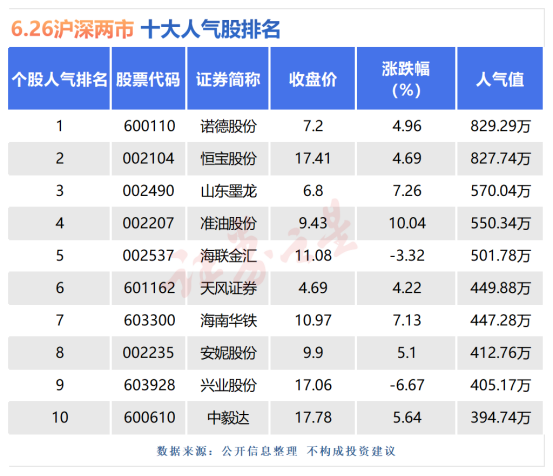
Task: Click the 证券简称 column header
Action: (x=228, y=78)
